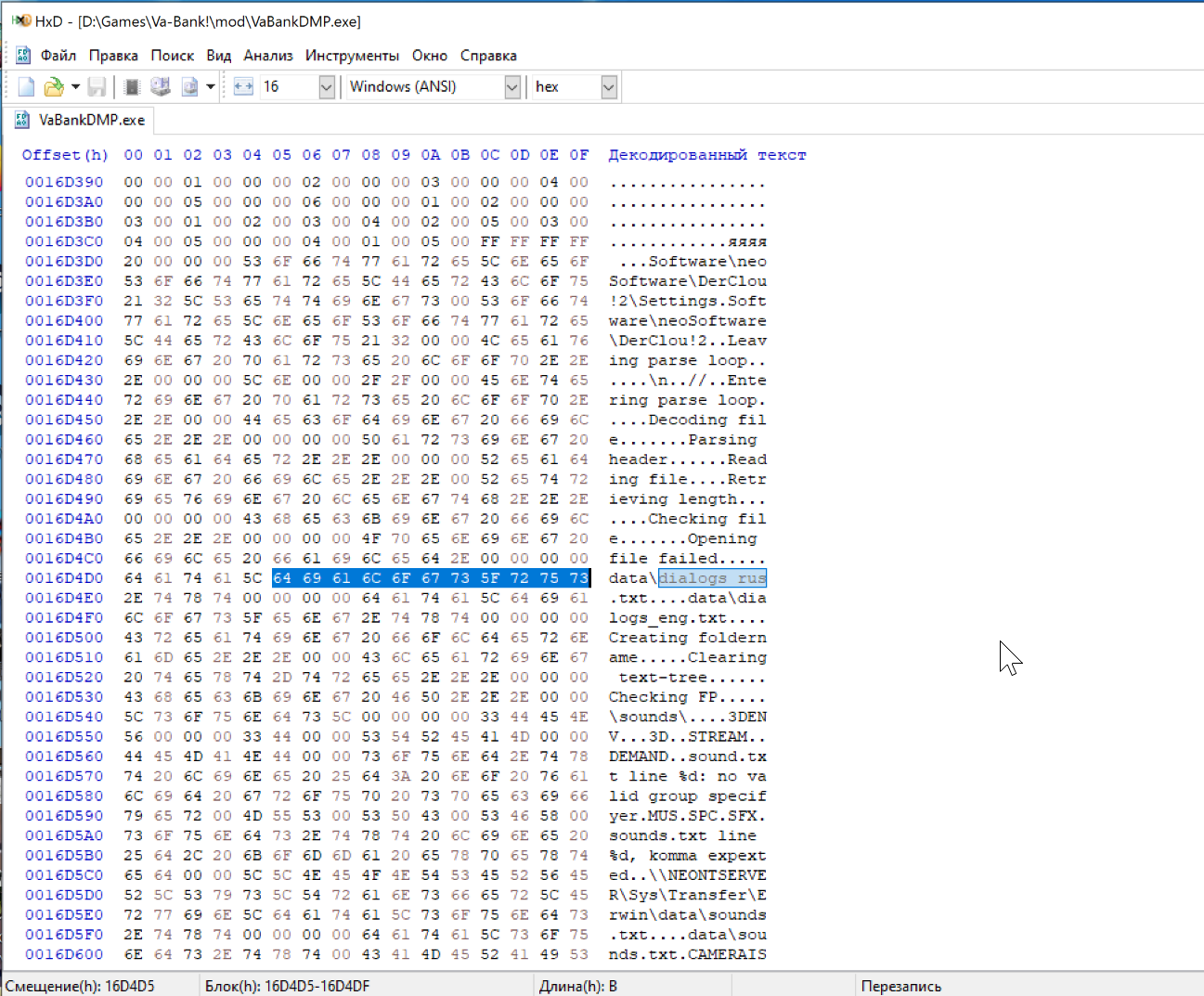Click offset 0016D500 in the offset column
Image resolution: width=1204 pixels, height=996 pixels.
click(64, 637)
